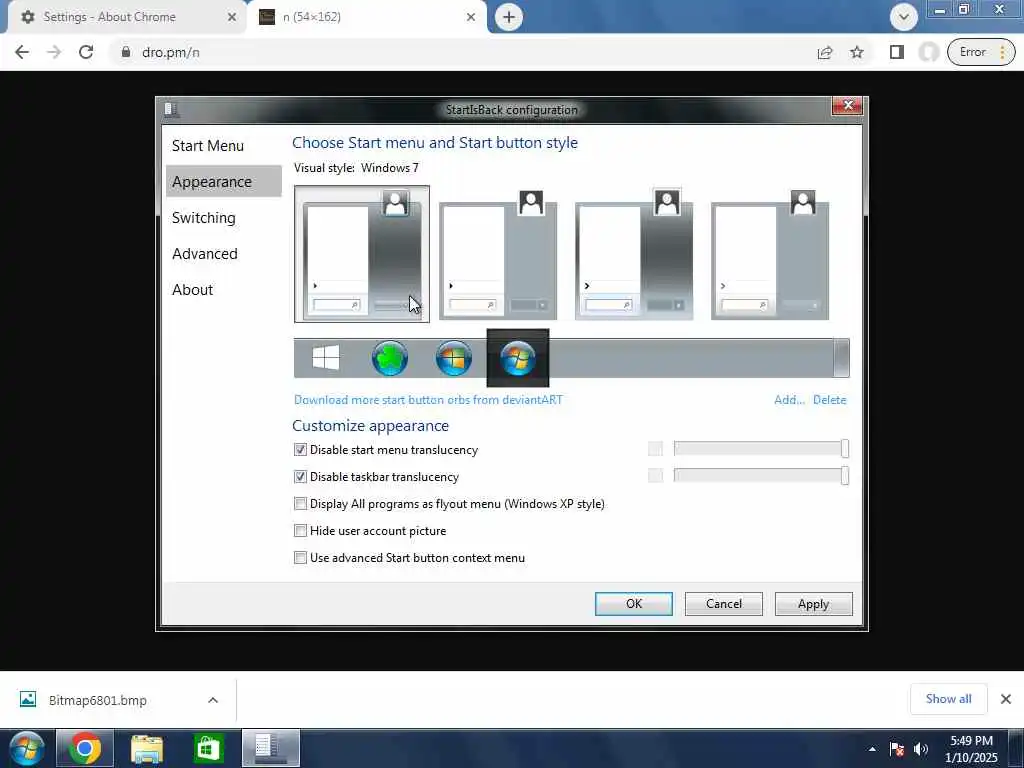Click Show all downloads

948,699
